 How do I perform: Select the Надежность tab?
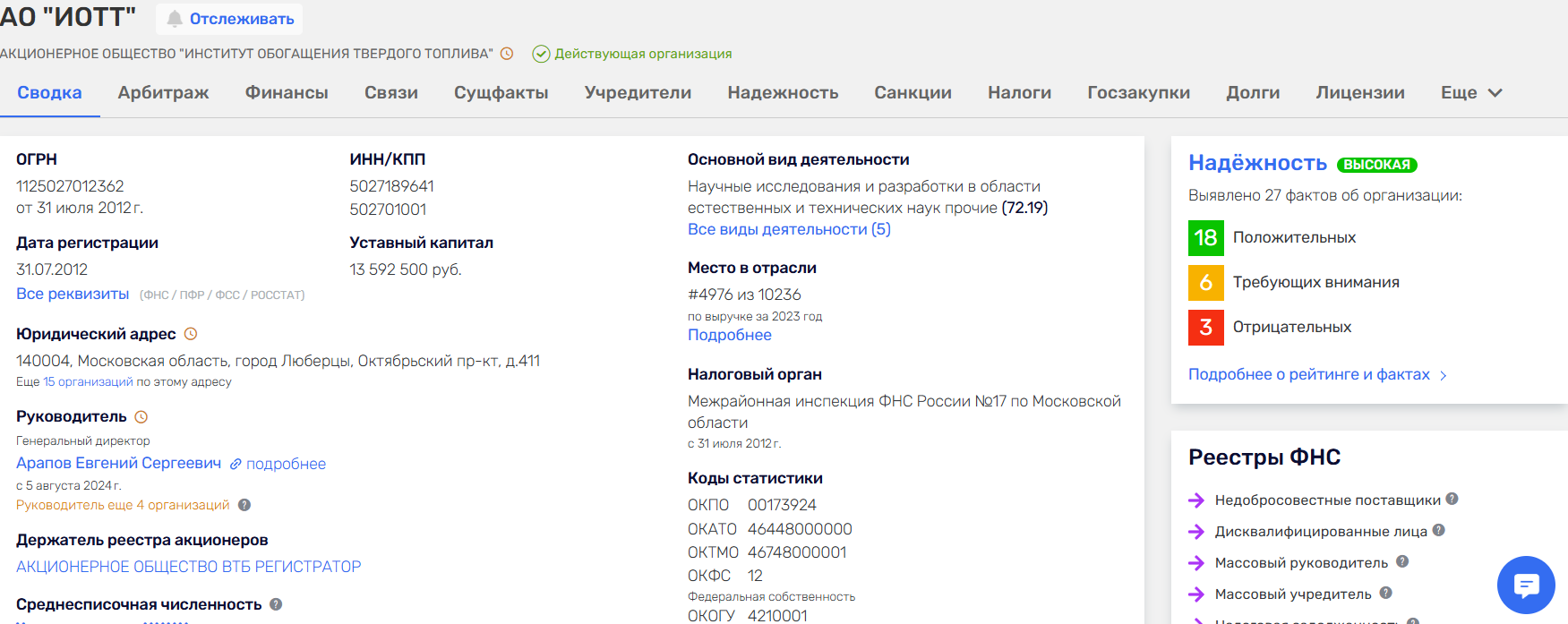point(784,93)
